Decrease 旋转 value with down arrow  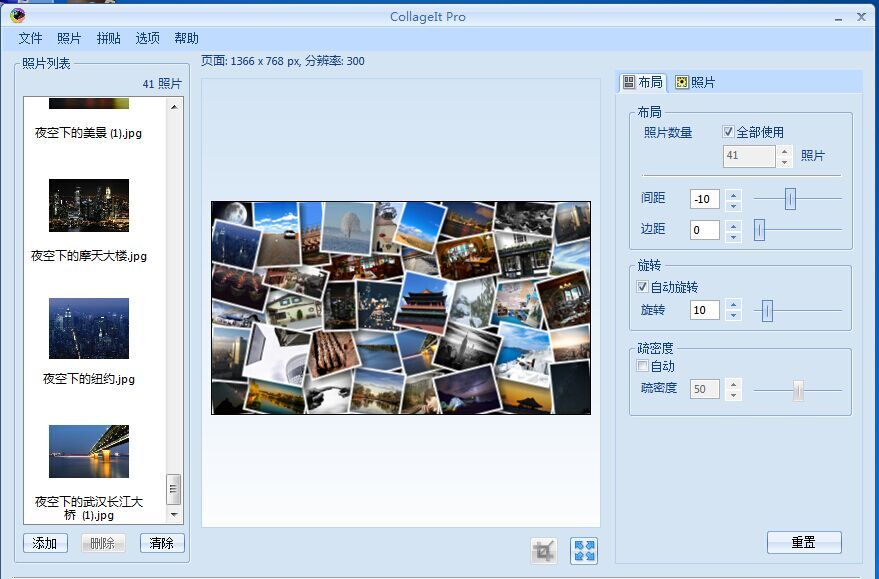[x=733, y=316]
